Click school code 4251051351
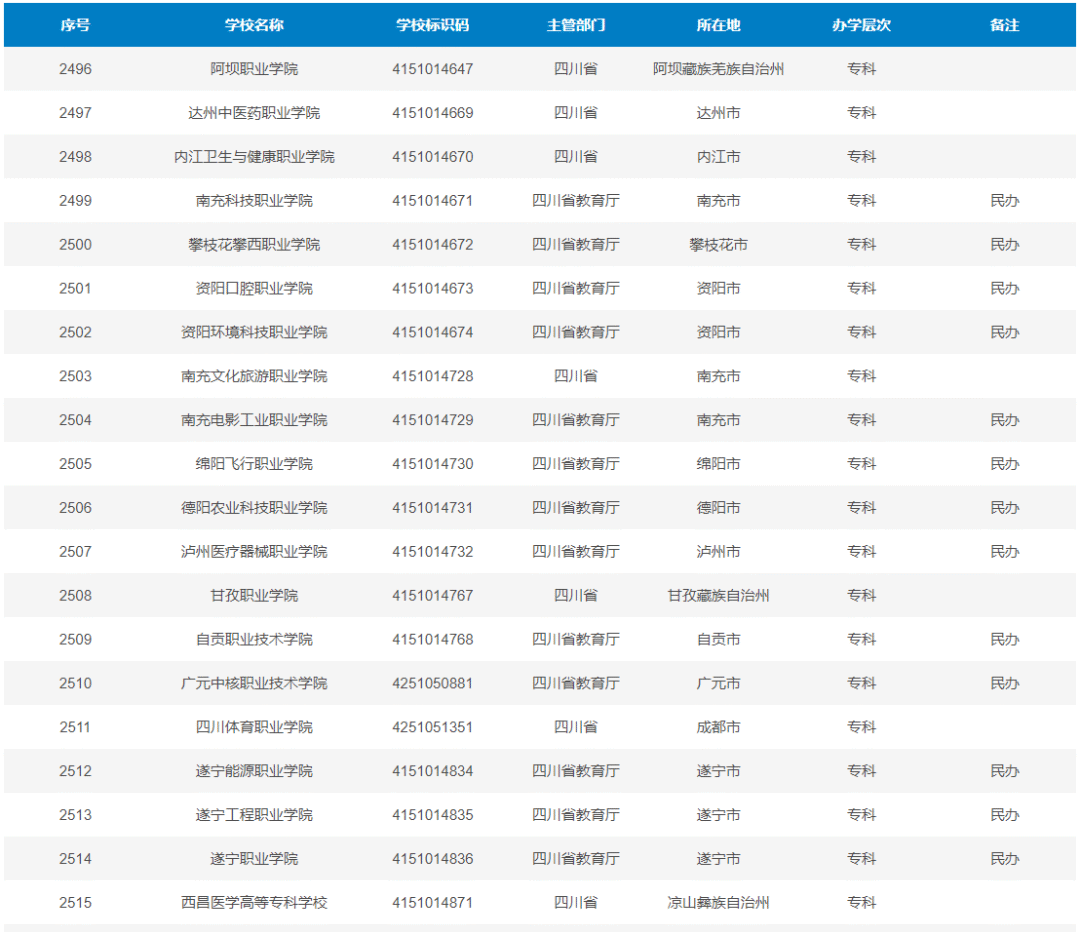 tap(433, 727)
